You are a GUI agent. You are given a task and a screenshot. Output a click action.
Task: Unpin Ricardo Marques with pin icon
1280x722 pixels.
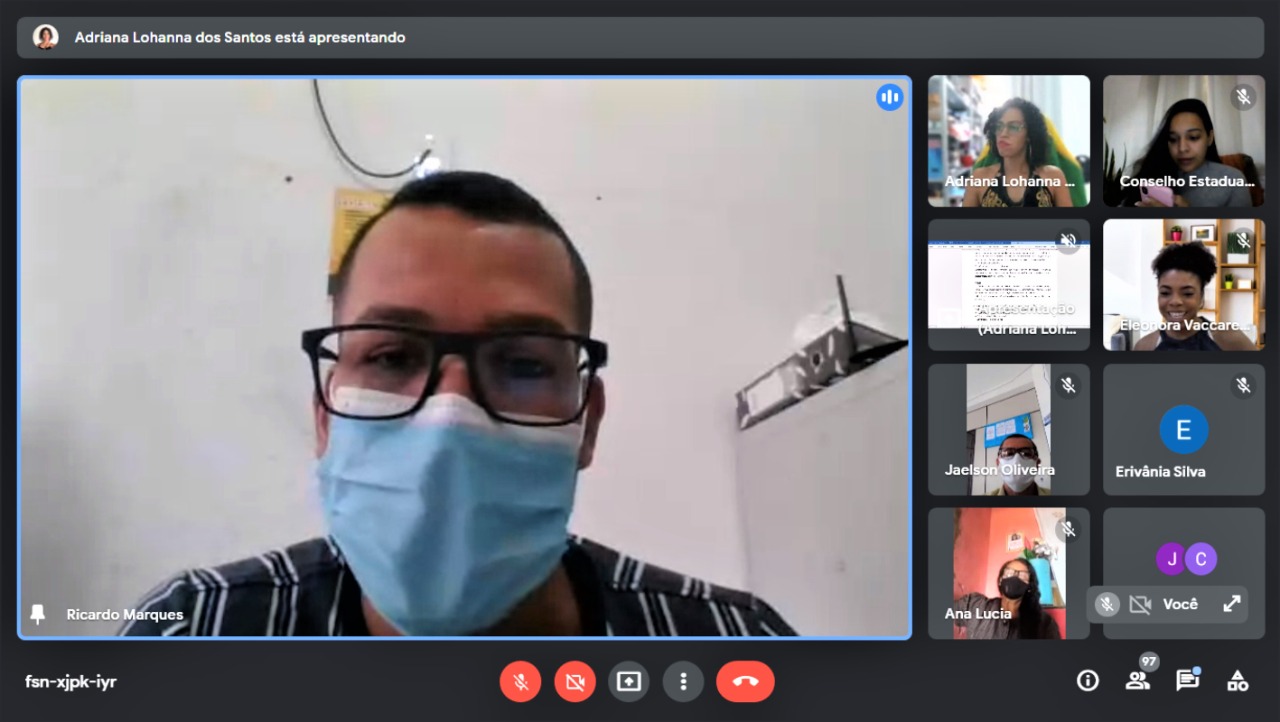coord(38,614)
